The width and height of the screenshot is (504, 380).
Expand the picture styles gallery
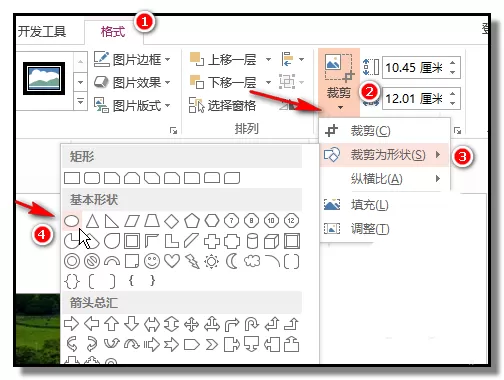click(x=80, y=101)
